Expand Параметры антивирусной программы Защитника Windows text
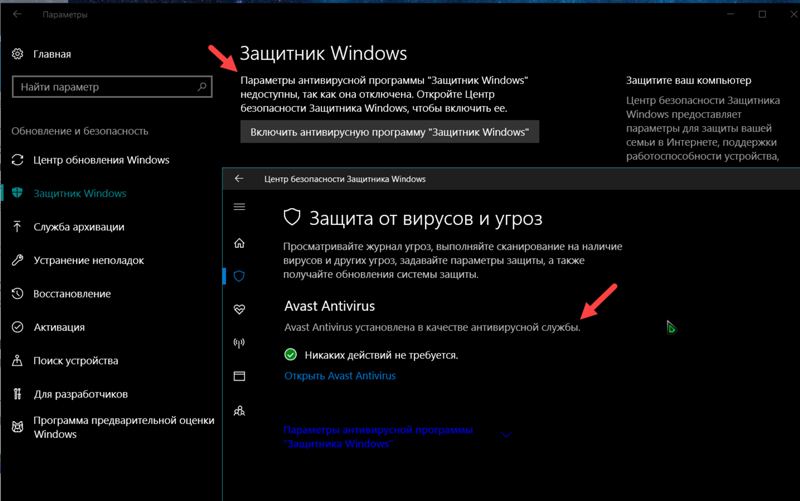800x501 pixels. pyautogui.click(x=378, y=437)
